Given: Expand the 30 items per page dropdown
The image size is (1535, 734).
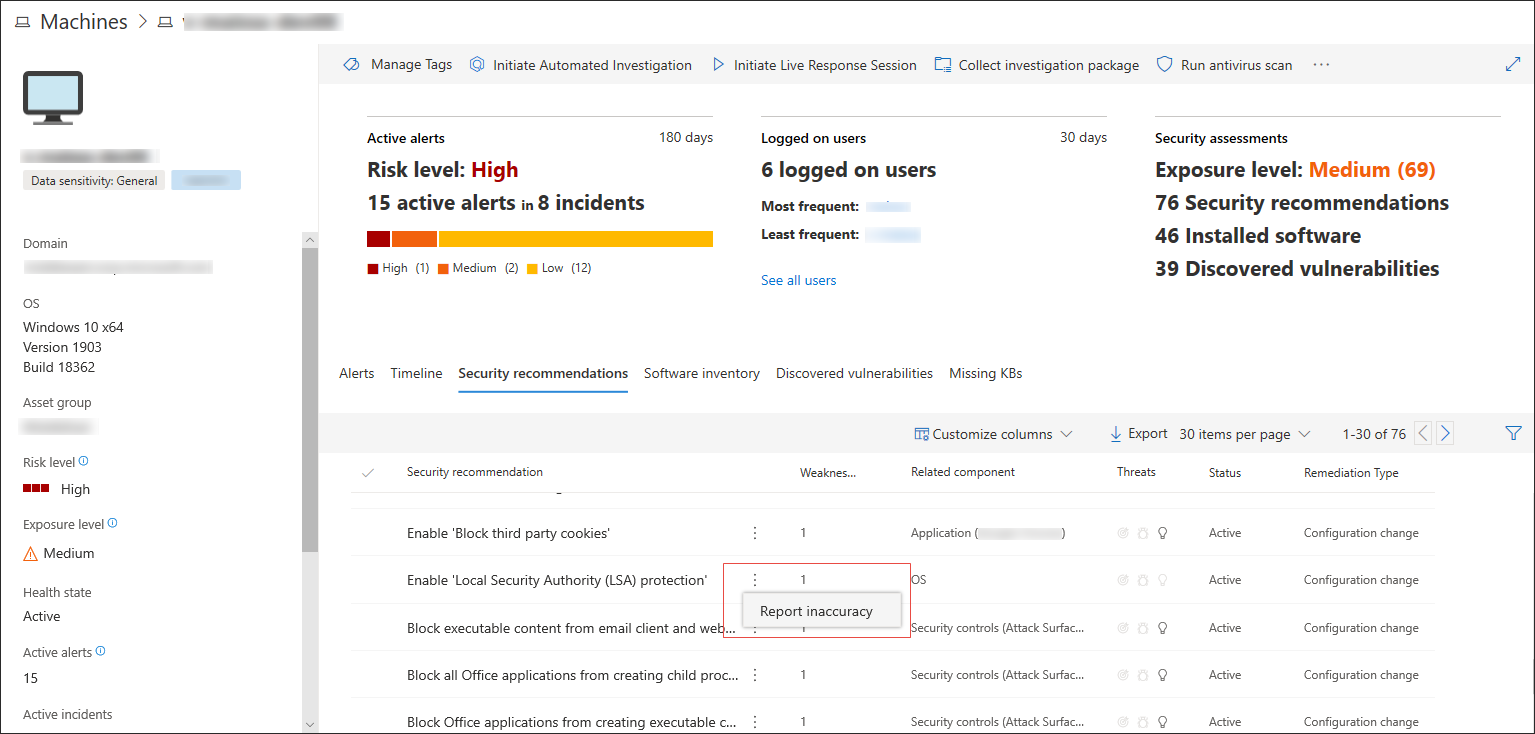Looking at the screenshot, I should point(1244,434).
